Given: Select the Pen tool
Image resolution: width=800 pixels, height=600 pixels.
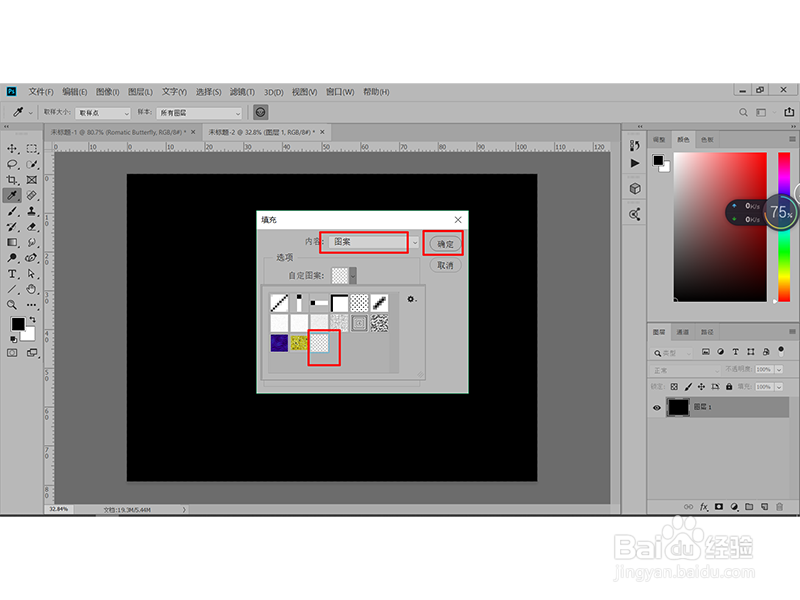Looking at the screenshot, I should [x=32, y=258].
